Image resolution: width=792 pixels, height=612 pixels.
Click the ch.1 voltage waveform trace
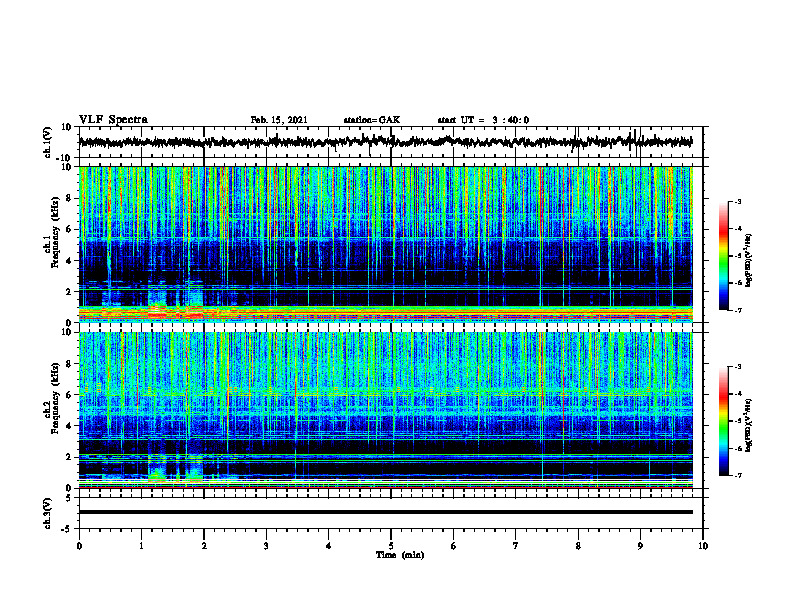coord(385,142)
